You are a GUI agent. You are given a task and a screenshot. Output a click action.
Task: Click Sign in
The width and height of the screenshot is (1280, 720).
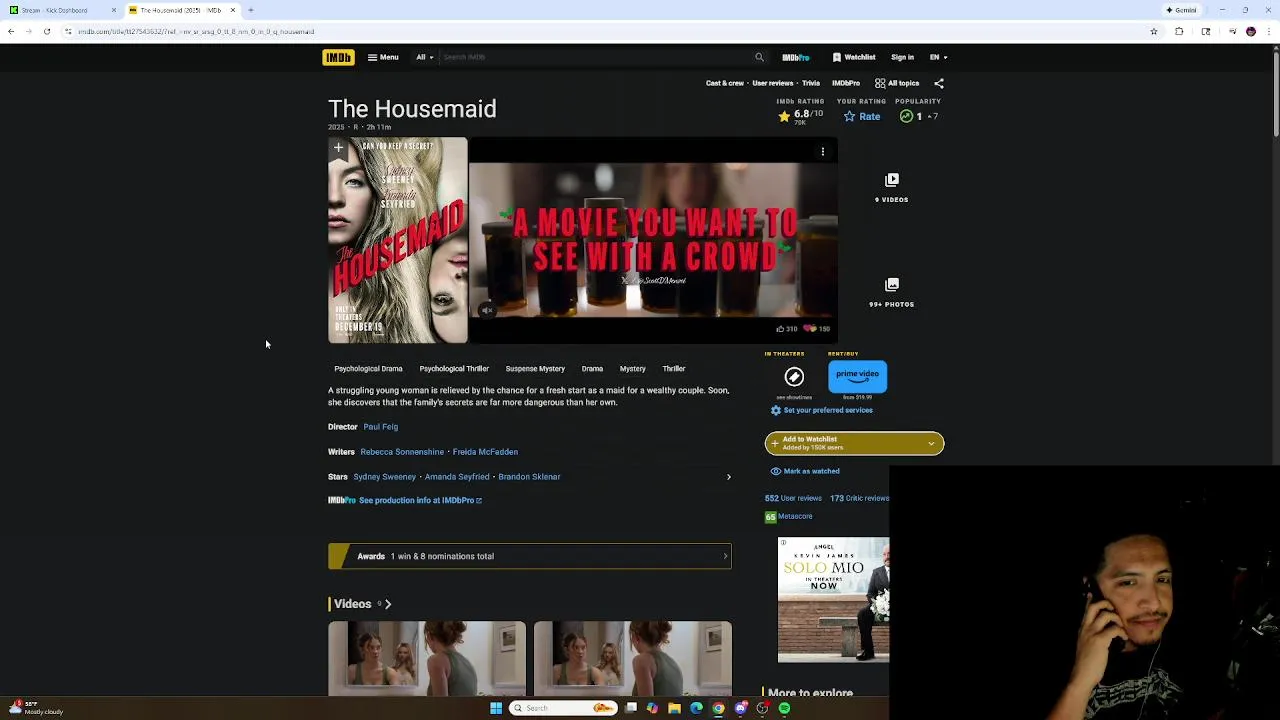[902, 57]
